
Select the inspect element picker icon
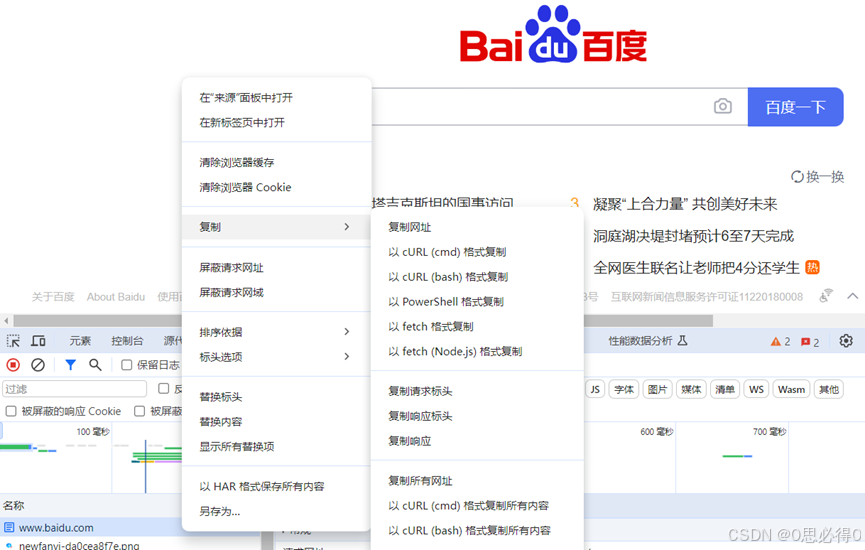13,341
